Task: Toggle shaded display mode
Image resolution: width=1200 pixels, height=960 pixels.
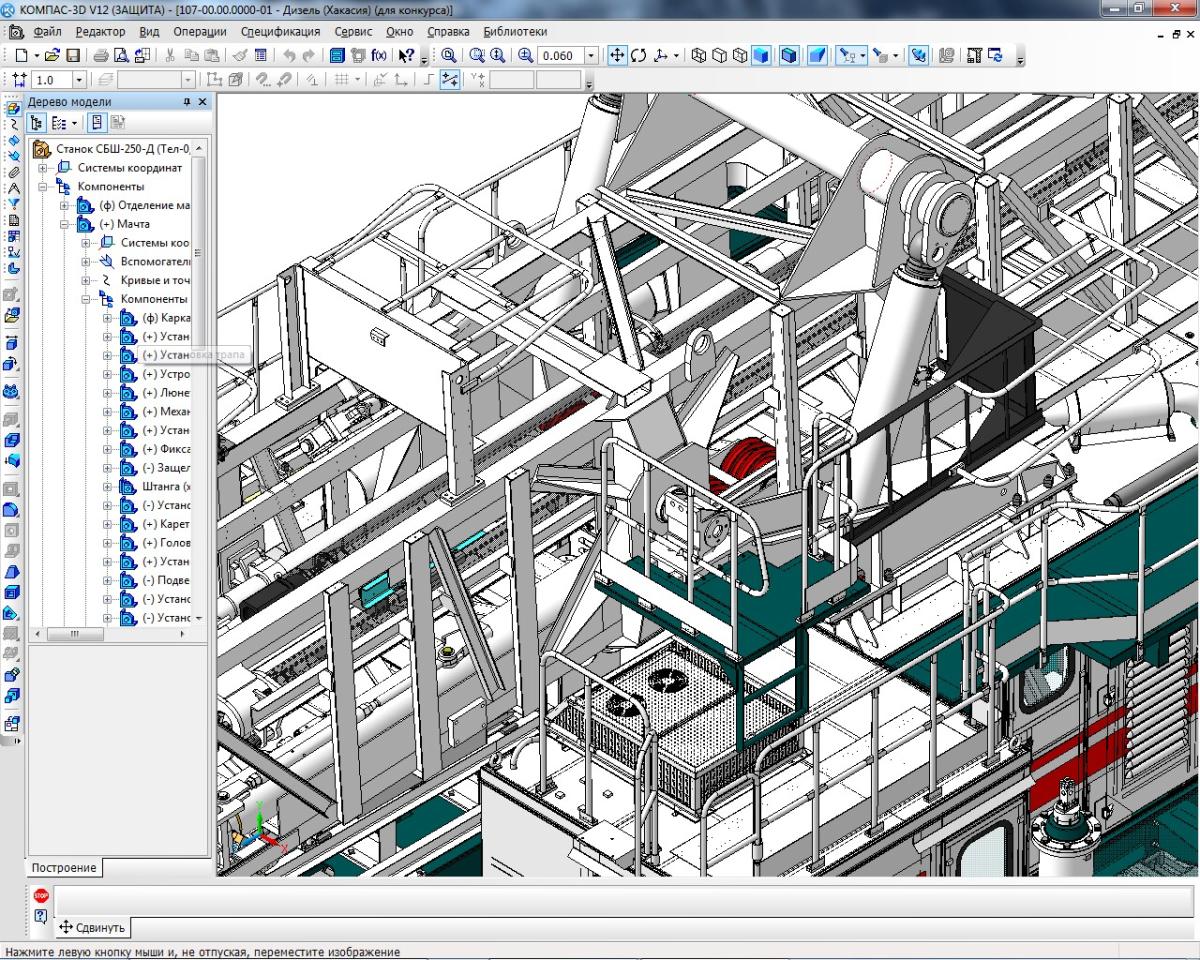Action: click(x=762, y=56)
